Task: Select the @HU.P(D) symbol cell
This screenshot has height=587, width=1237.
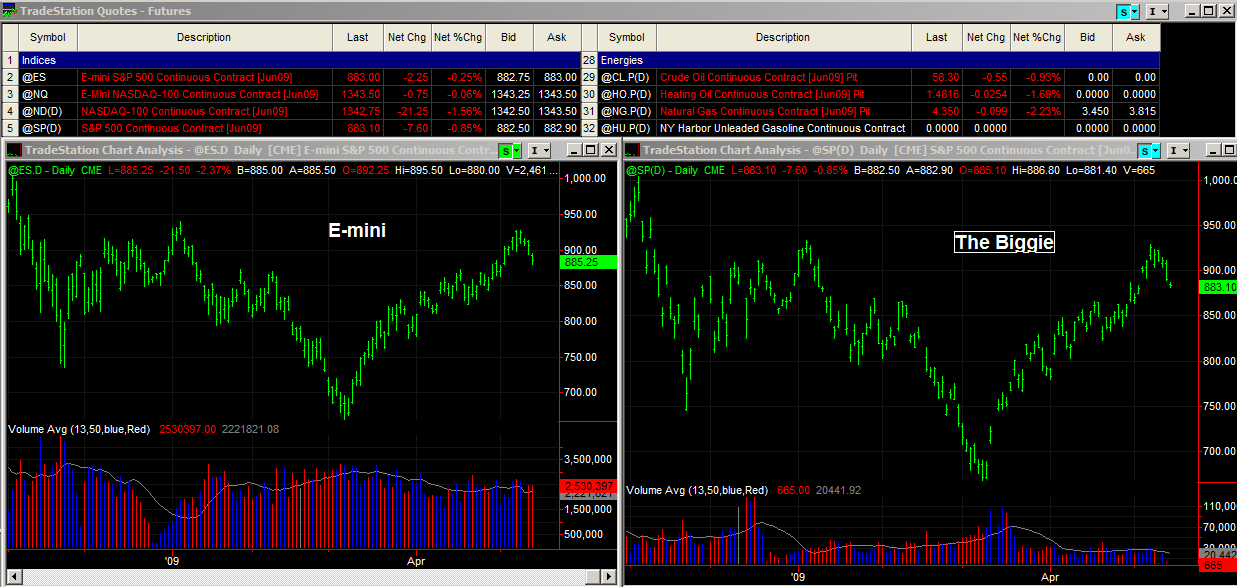Action: 627,128
